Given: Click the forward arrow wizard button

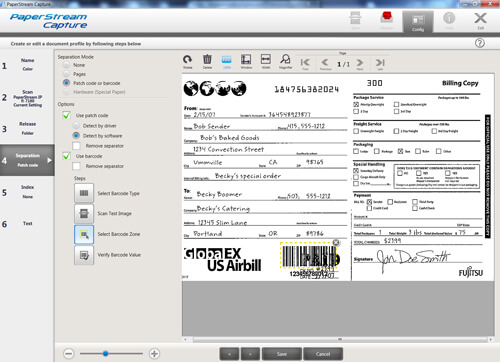Looking at the screenshot, I should 250,354.
